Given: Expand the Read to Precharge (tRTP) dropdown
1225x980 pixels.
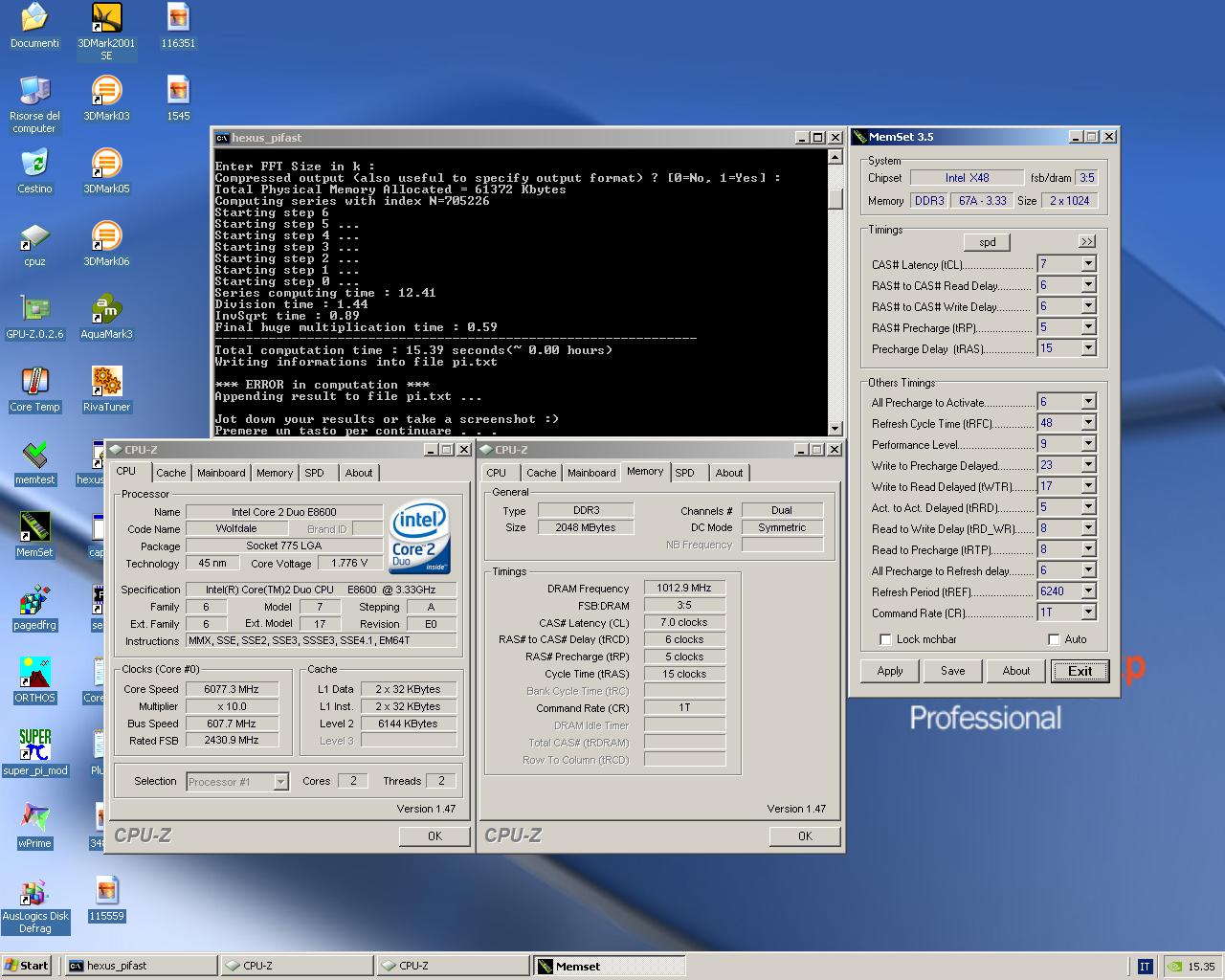Looking at the screenshot, I should tap(1088, 549).
